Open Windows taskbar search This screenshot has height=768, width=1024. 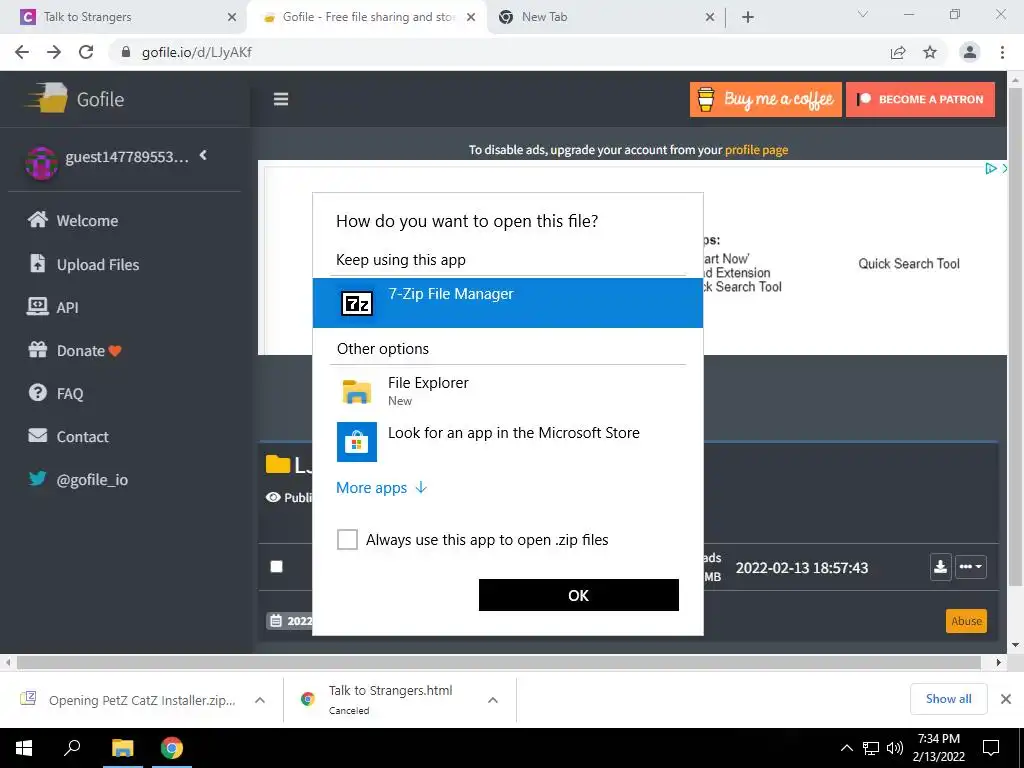point(72,748)
